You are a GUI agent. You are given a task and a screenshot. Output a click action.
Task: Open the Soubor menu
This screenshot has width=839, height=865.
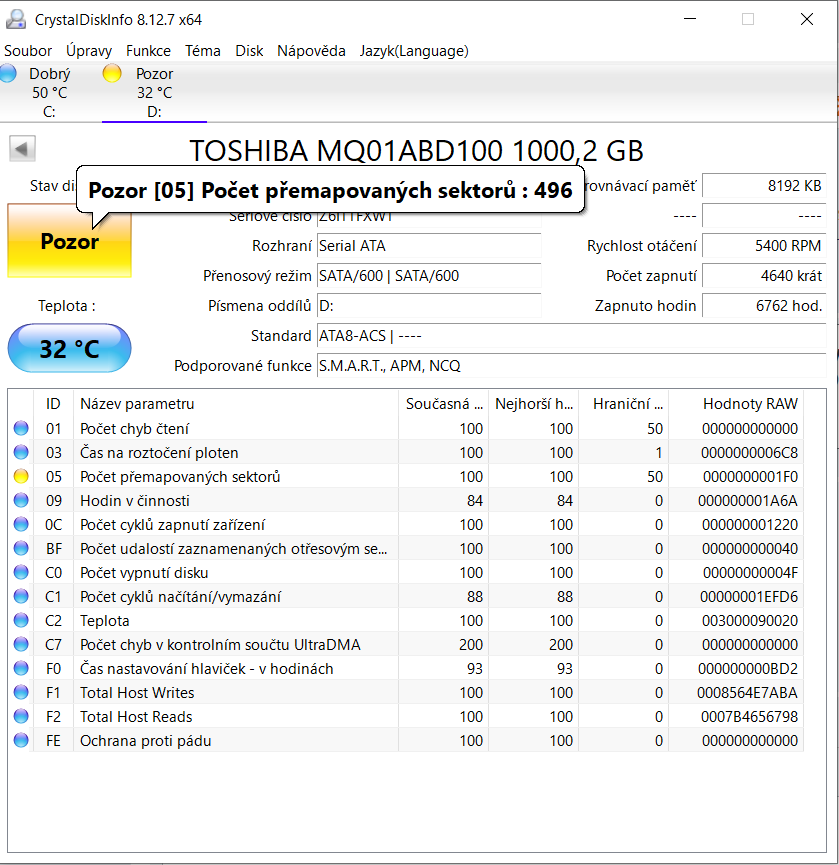tap(28, 51)
